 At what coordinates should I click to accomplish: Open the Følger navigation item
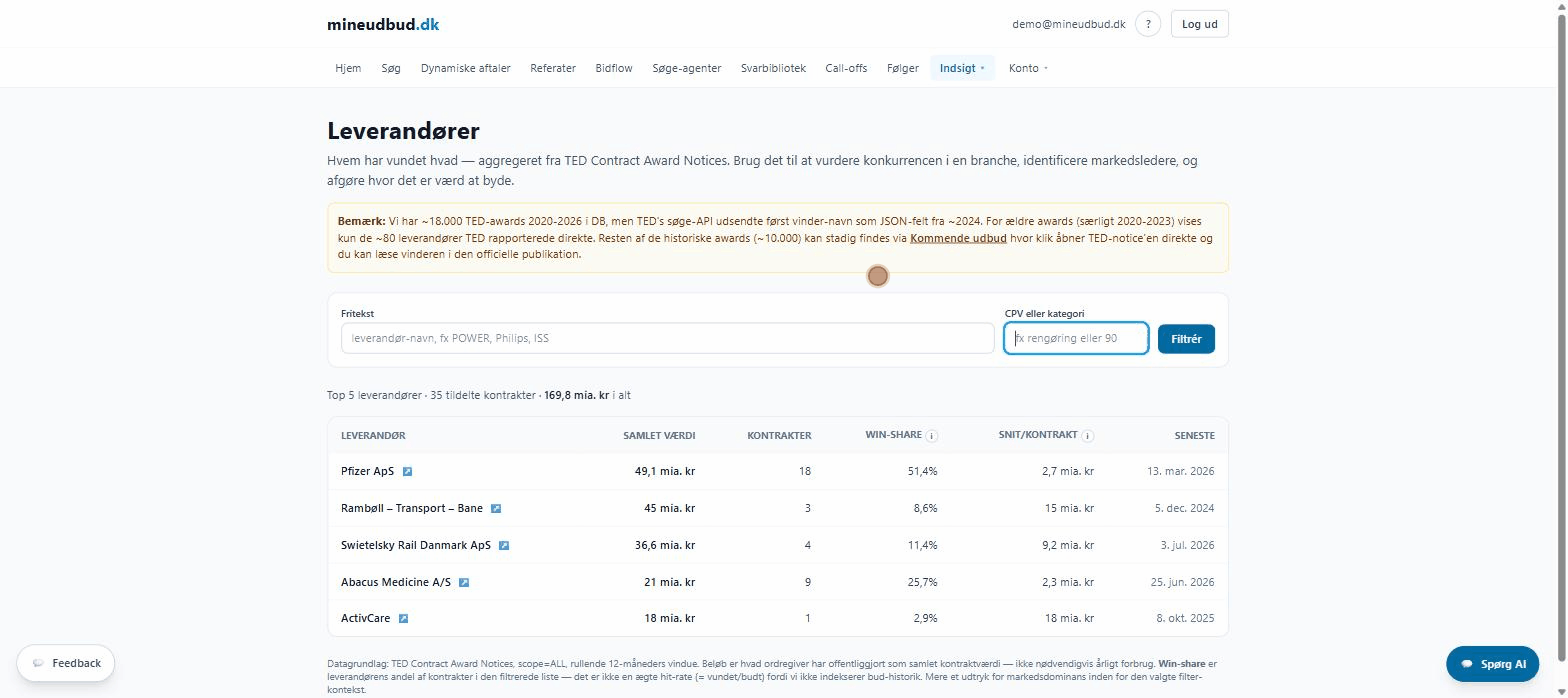[x=903, y=68]
